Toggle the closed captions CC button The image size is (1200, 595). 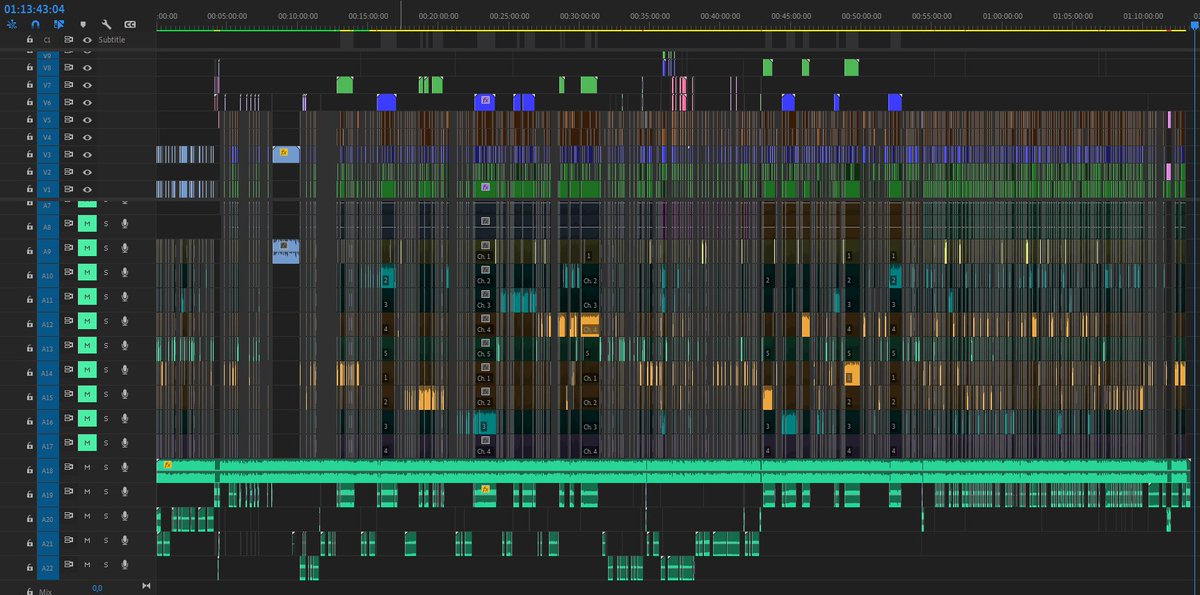pyautogui.click(x=130, y=23)
